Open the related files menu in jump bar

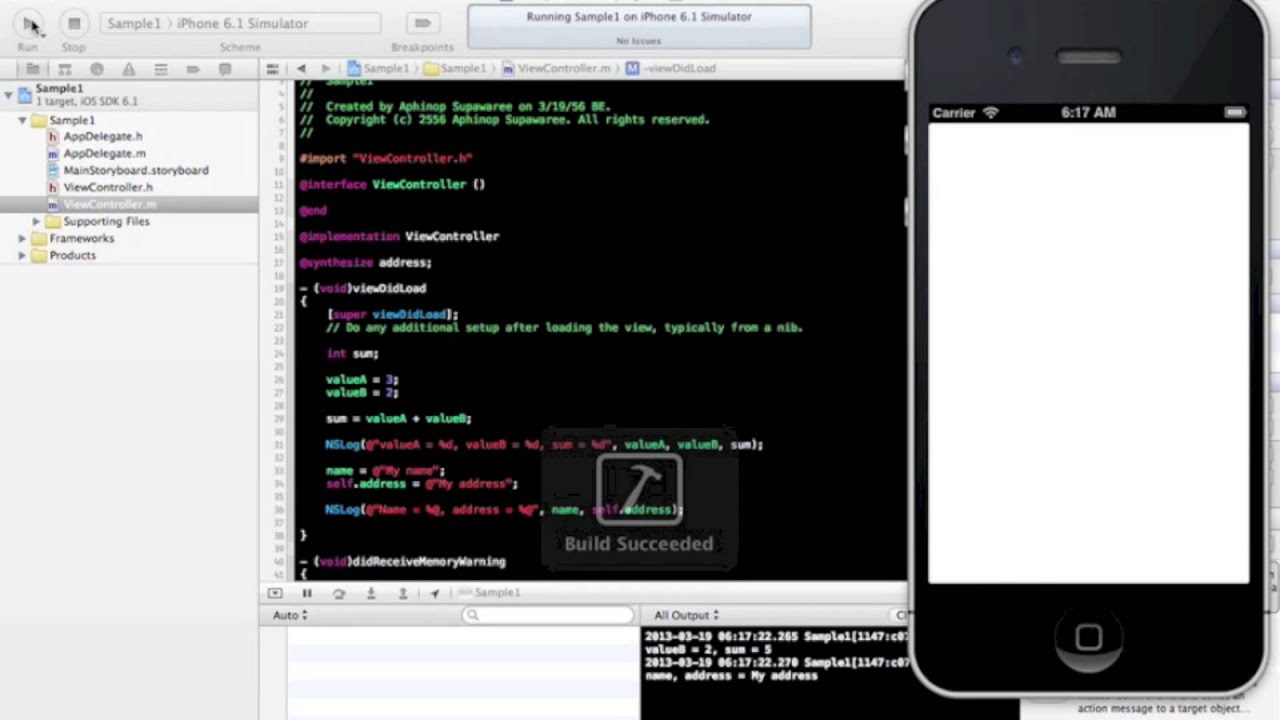click(272, 68)
